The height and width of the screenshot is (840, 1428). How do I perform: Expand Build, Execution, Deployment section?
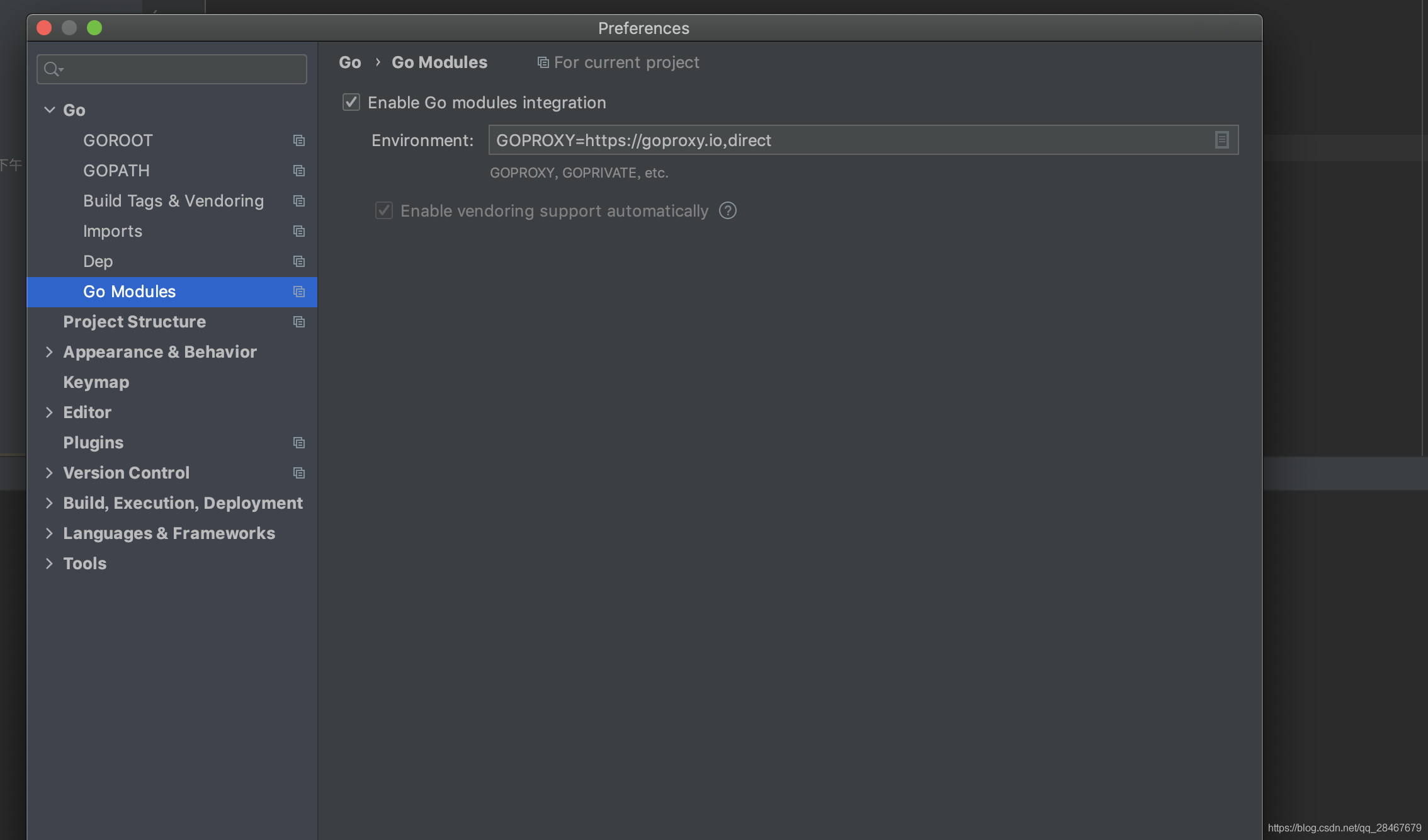[50, 503]
